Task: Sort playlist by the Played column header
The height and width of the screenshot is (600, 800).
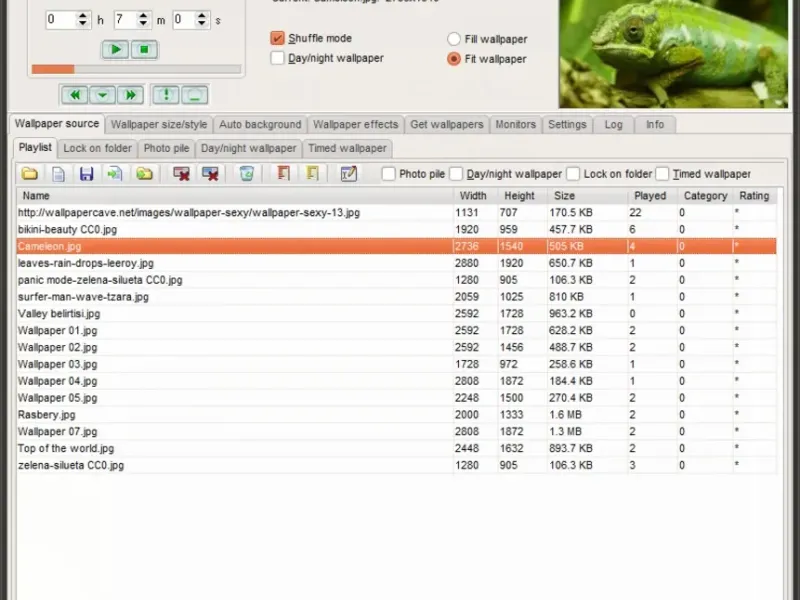Action: point(652,196)
